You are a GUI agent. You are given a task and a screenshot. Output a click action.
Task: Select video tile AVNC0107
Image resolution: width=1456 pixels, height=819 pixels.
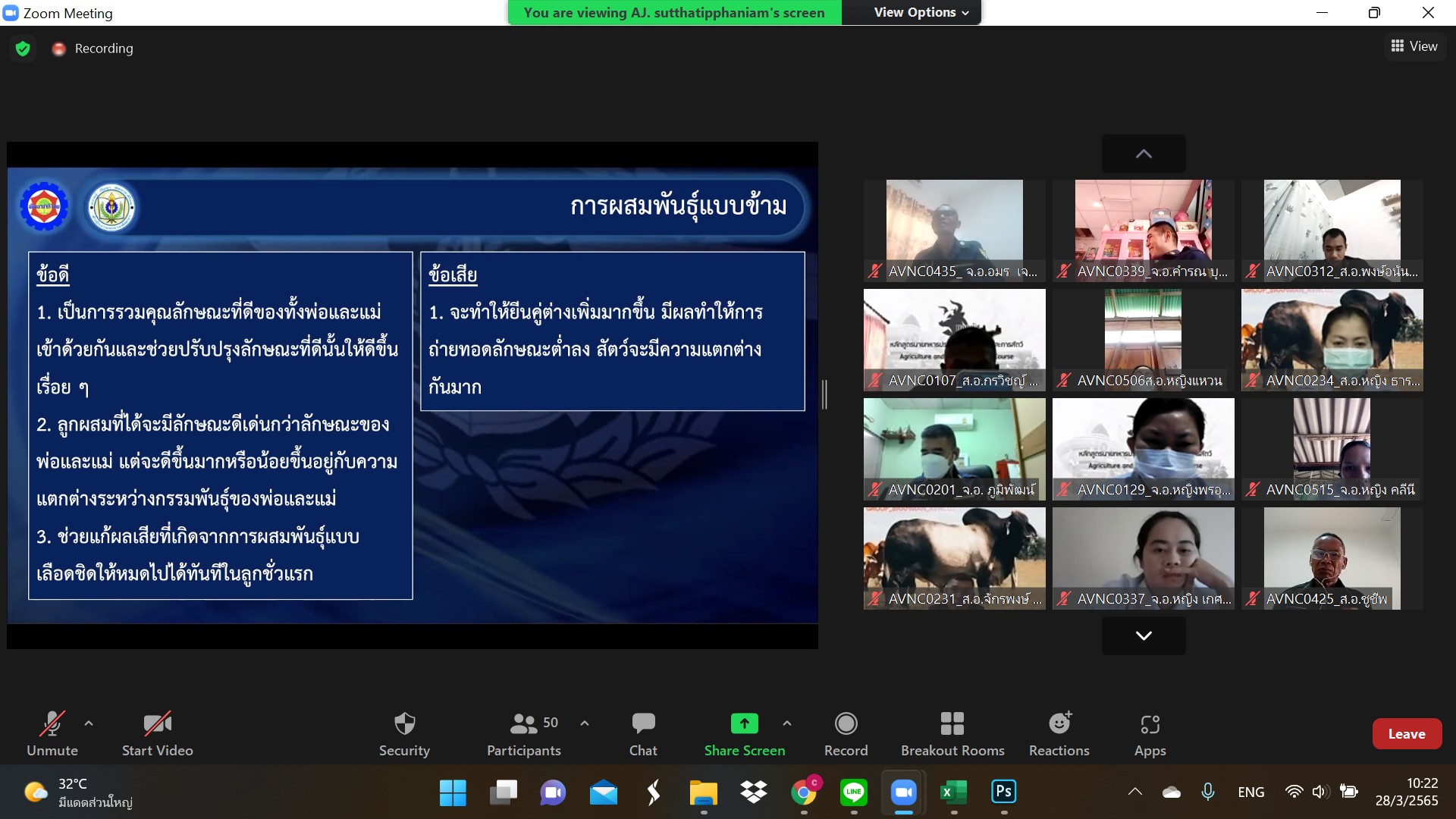[x=954, y=340]
